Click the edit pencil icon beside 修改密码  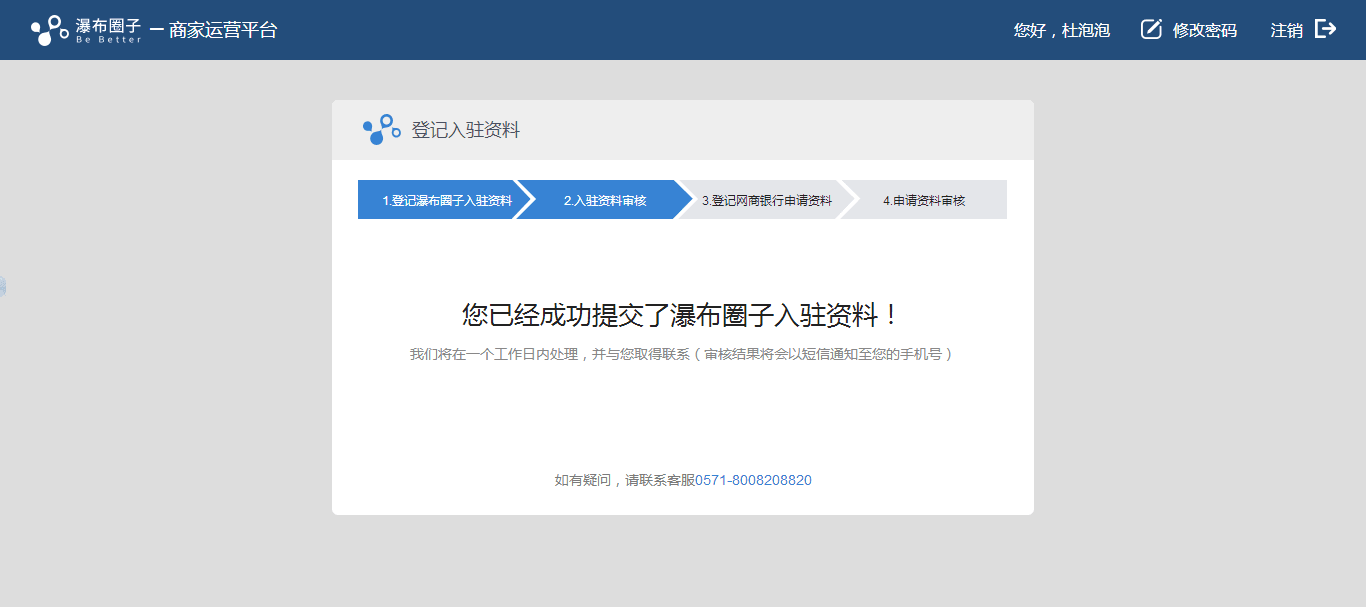[1152, 29]
